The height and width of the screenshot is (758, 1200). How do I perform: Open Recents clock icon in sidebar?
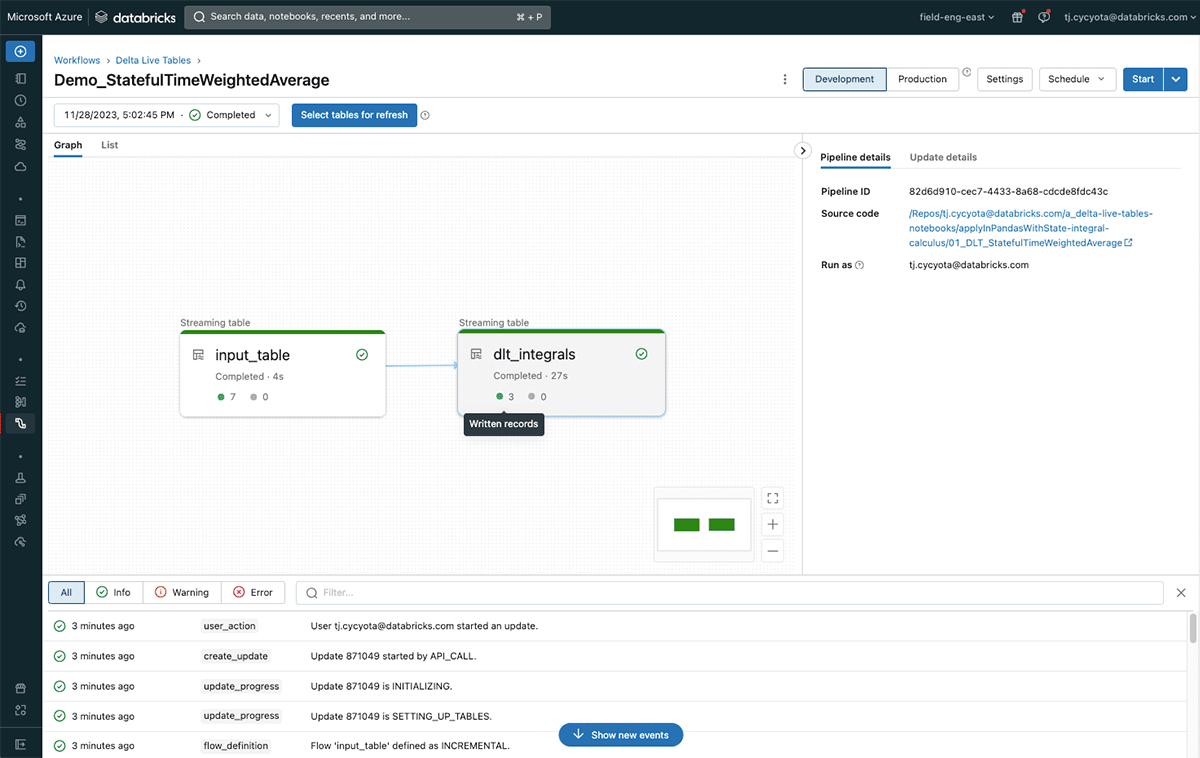(20, 100)
